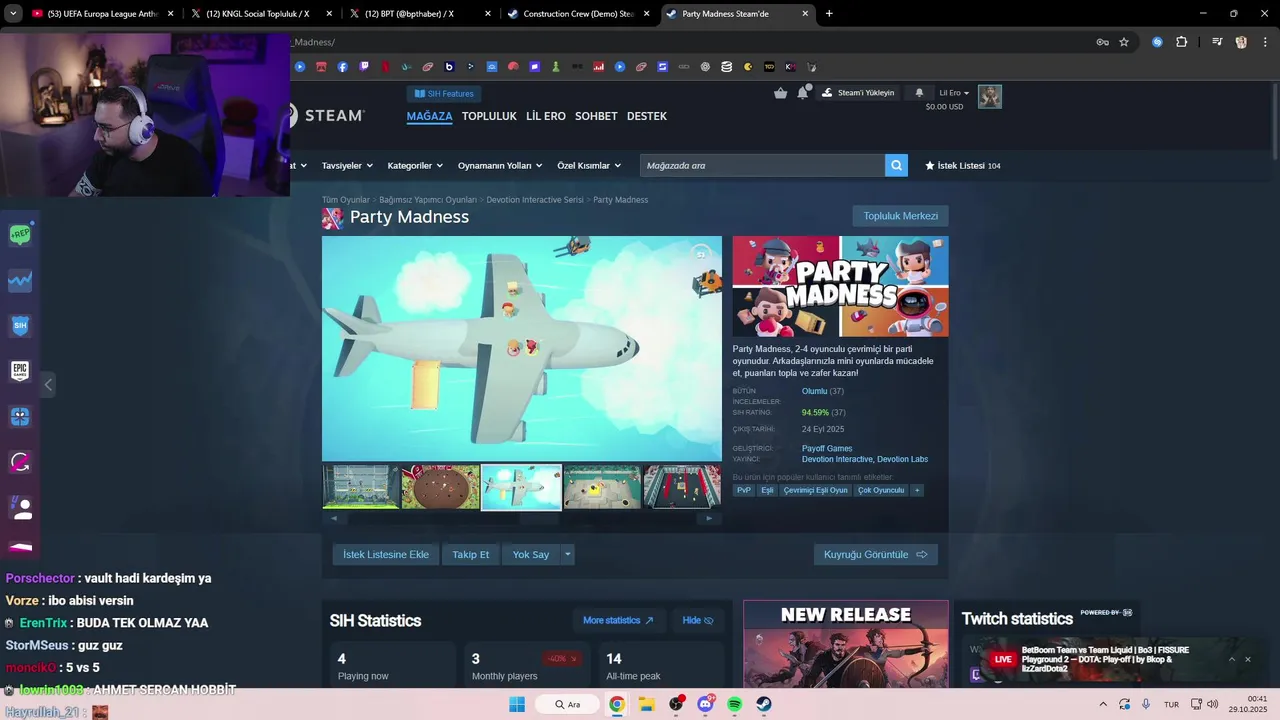Select the brown arena screenshot thumbnail
The height and width of the screenshot is (720, 1280).
[x=441, y=487]
